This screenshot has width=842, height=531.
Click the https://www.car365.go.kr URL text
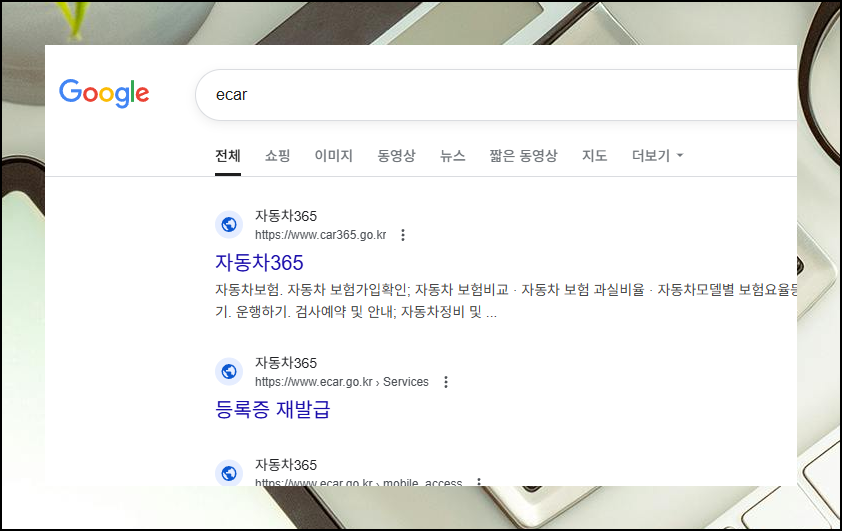click(321, 235)
